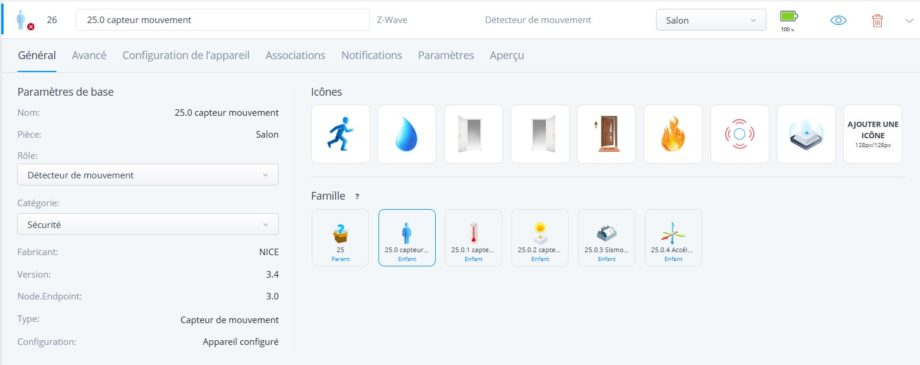
Task: Choose the glowing sensor pad icon
Action: point(806,134)
